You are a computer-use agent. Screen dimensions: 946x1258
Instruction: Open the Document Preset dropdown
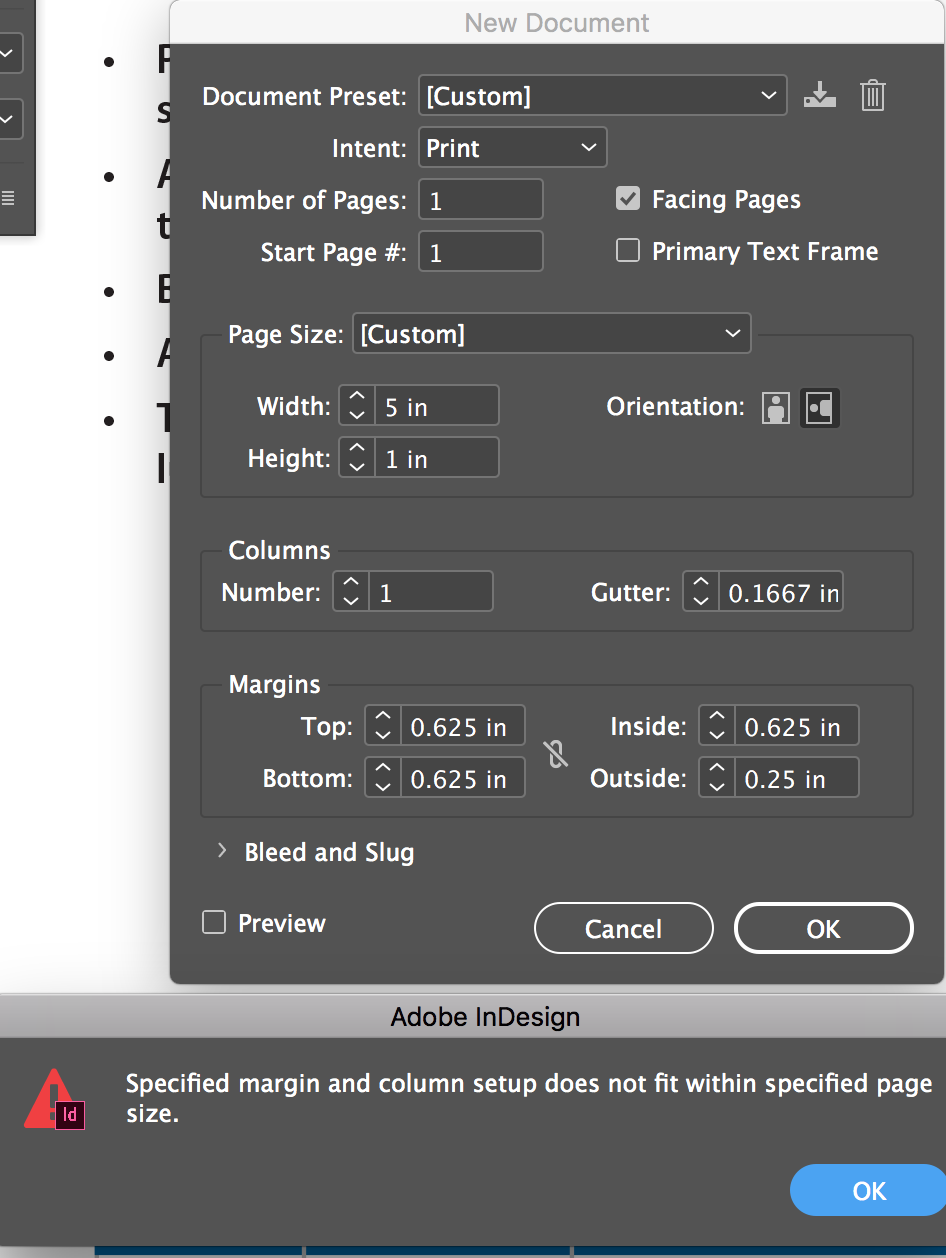point(601,95)
